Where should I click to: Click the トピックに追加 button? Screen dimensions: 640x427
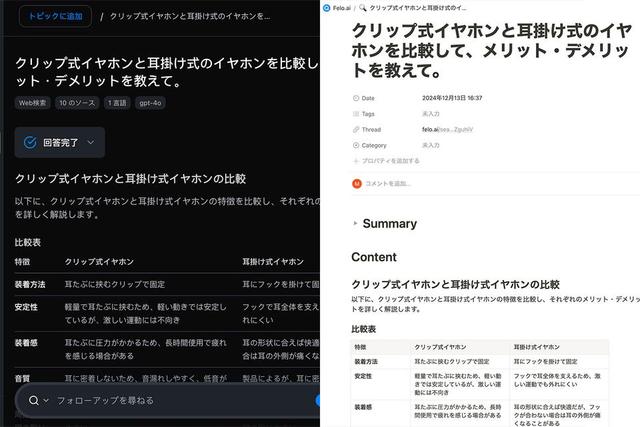(55, 16)
